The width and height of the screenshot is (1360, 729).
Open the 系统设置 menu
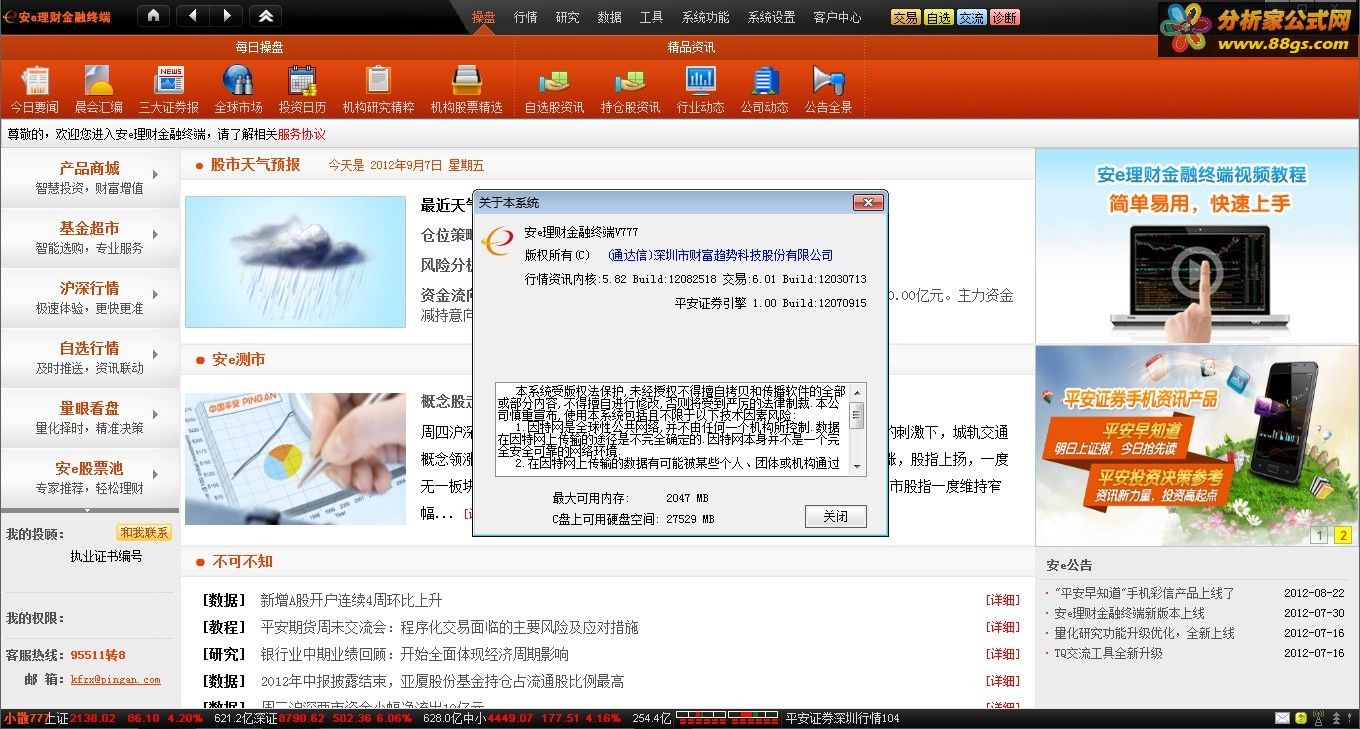tap(772, 17)
